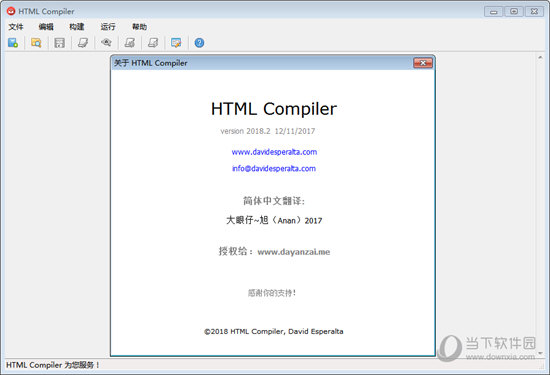This screenshot has height=375, width=550.
Task: Click the HTML Compiler heading in dialog
Action: pyautogui.click(x=274, y=108)
